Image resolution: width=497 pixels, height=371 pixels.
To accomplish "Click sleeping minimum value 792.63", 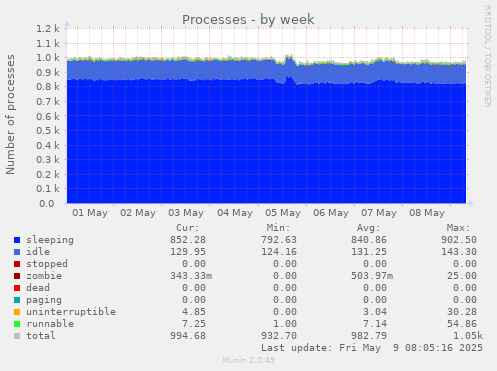I will click(279, 240).
